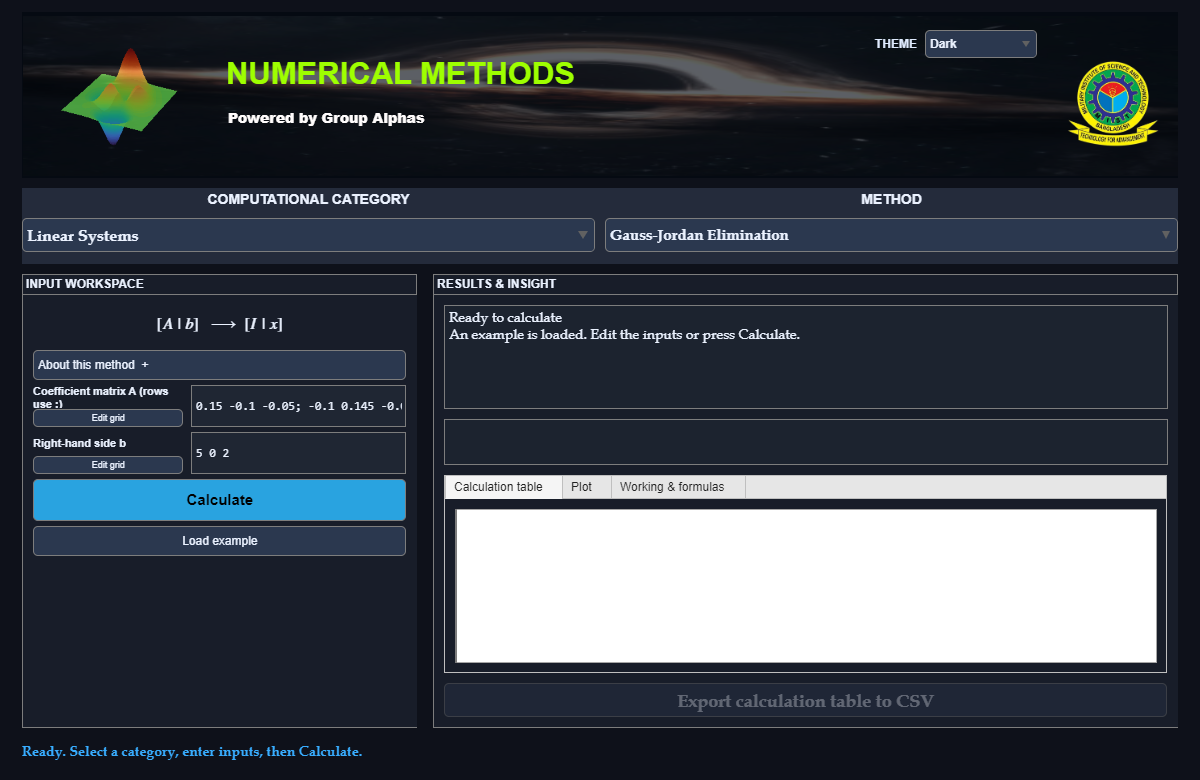Click the Load example button
Image resolution: width=1200 pixels, height=780 pixels.
219,541
